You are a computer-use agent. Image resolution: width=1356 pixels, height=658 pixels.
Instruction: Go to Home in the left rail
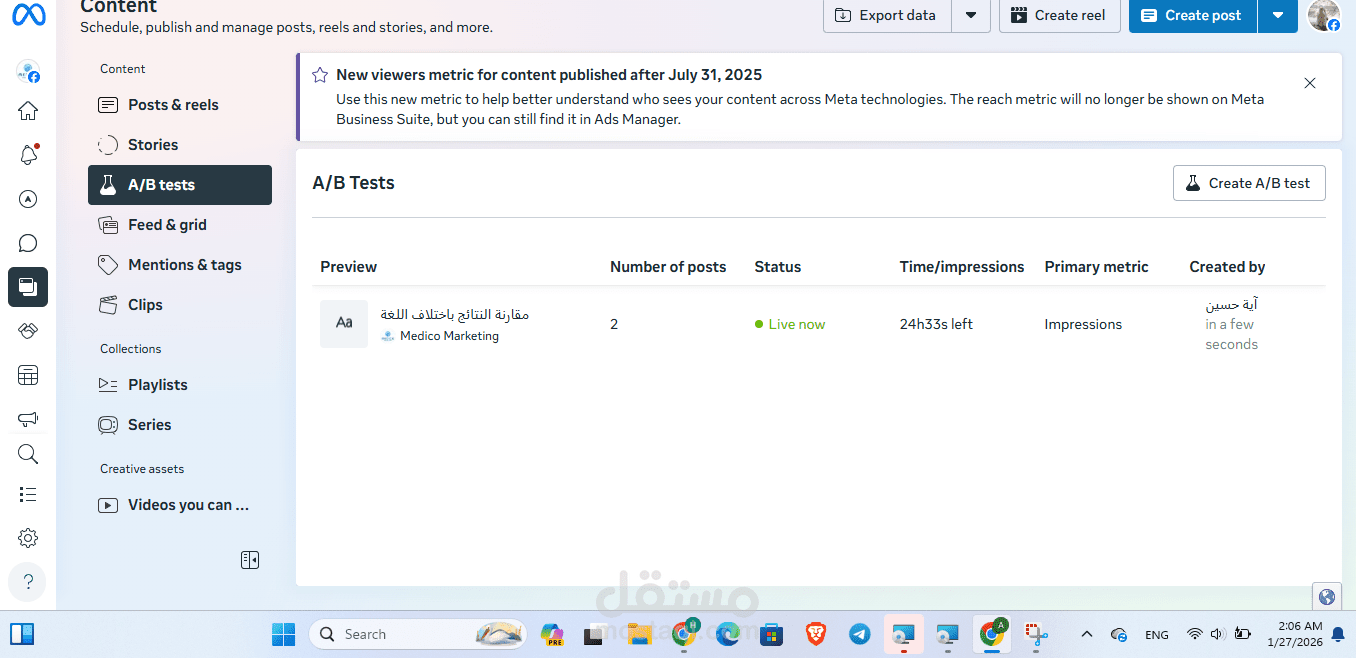28,111
